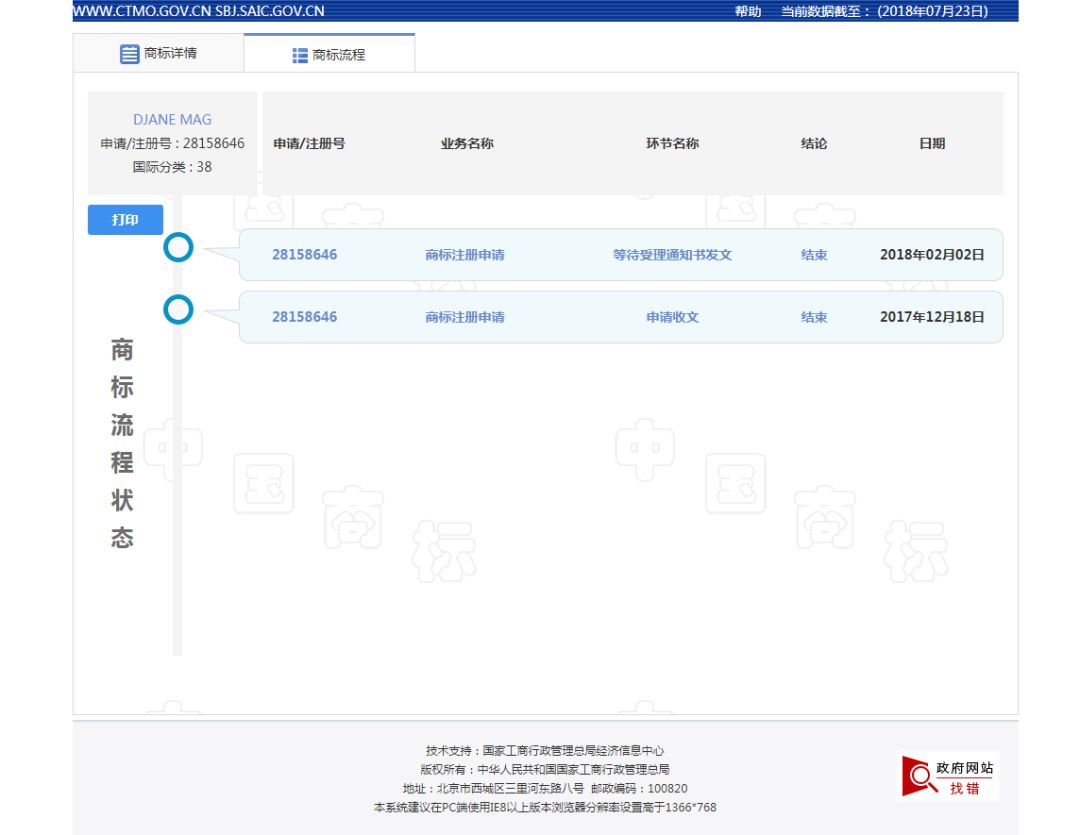Click the 等待受理通知书发文 step name
Viewport: 1080px width, 835px height.
coord(672,255)
